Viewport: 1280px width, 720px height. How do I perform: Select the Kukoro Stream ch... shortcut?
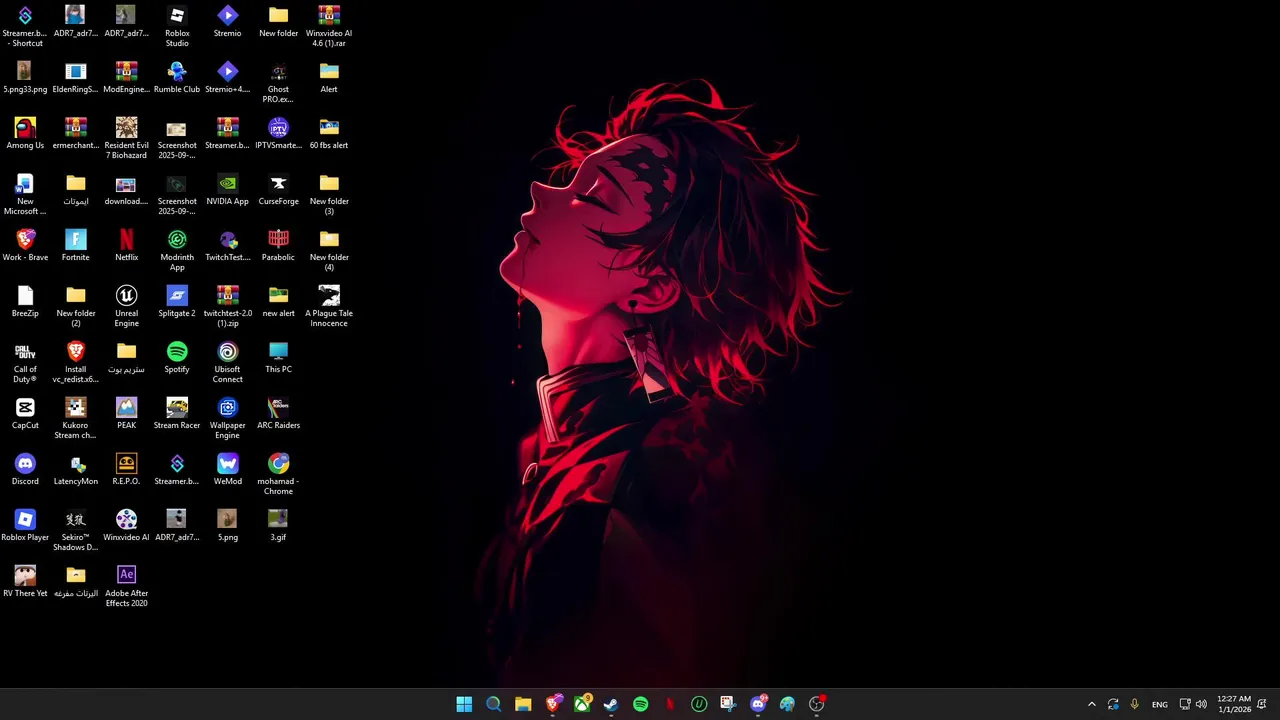tap(76, 418)
